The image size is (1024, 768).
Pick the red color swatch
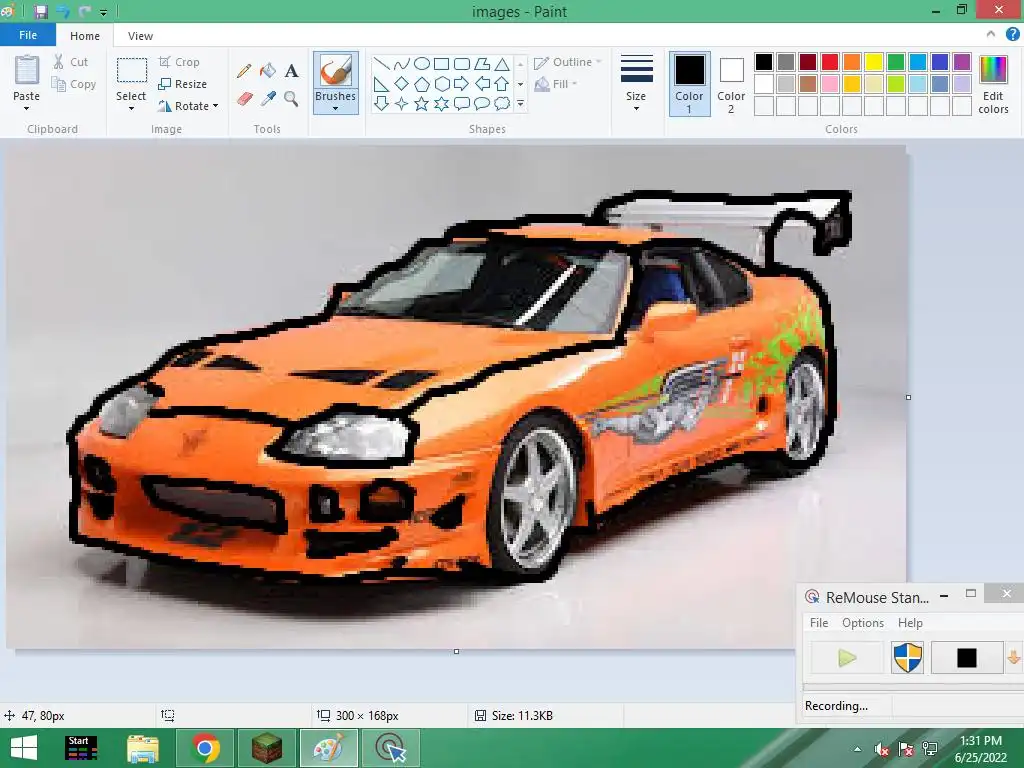(x=830, y=62)
